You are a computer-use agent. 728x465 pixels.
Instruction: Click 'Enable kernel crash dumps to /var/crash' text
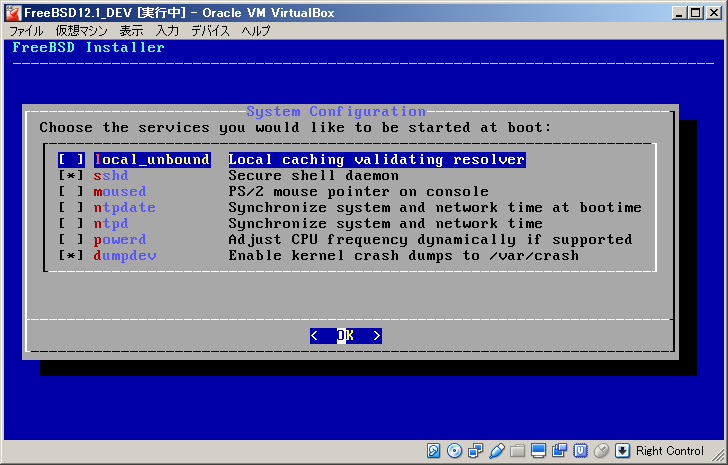pos(403,256)
